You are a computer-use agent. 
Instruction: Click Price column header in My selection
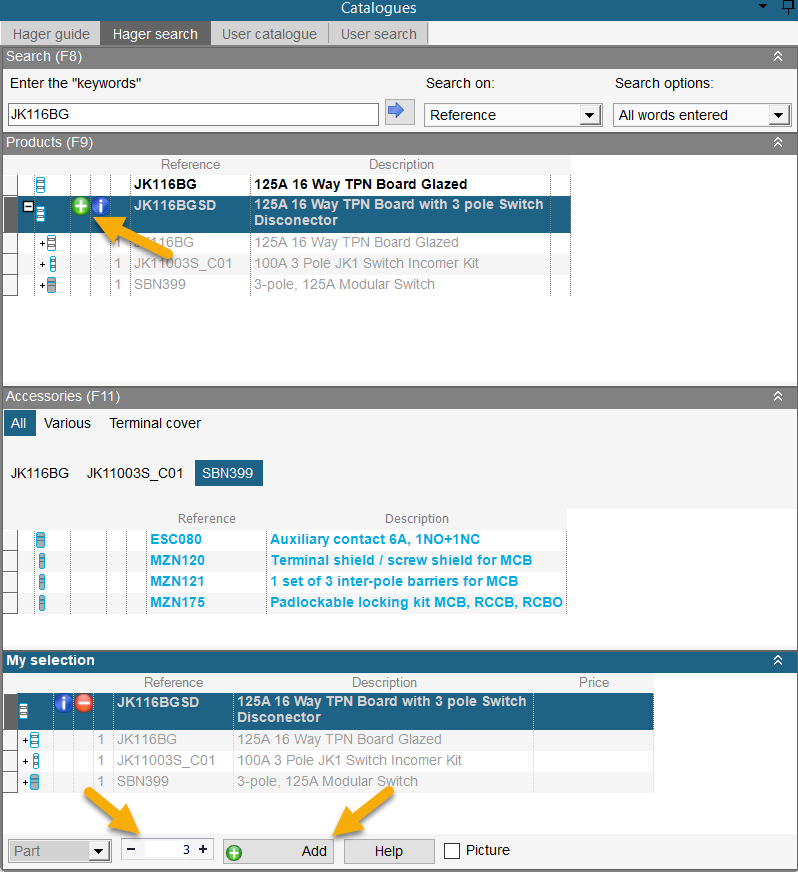coord(594,683)
